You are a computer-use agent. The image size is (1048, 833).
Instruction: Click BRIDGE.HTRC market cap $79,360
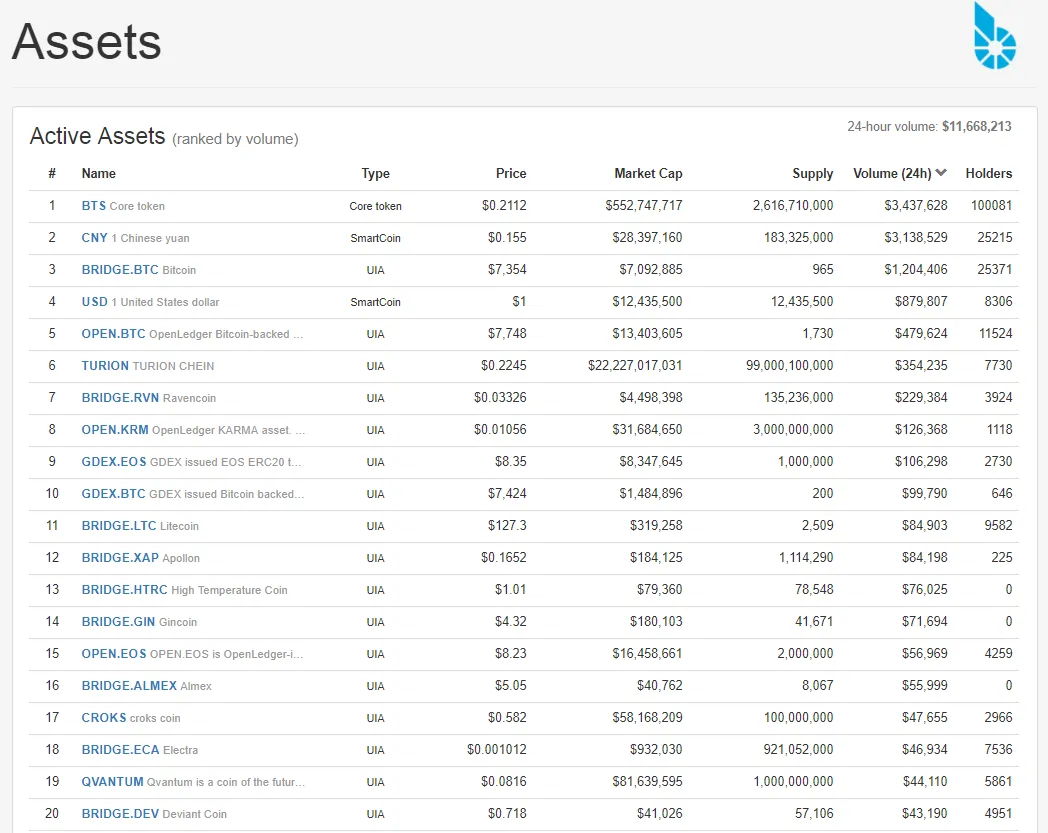tap(660, 590)
